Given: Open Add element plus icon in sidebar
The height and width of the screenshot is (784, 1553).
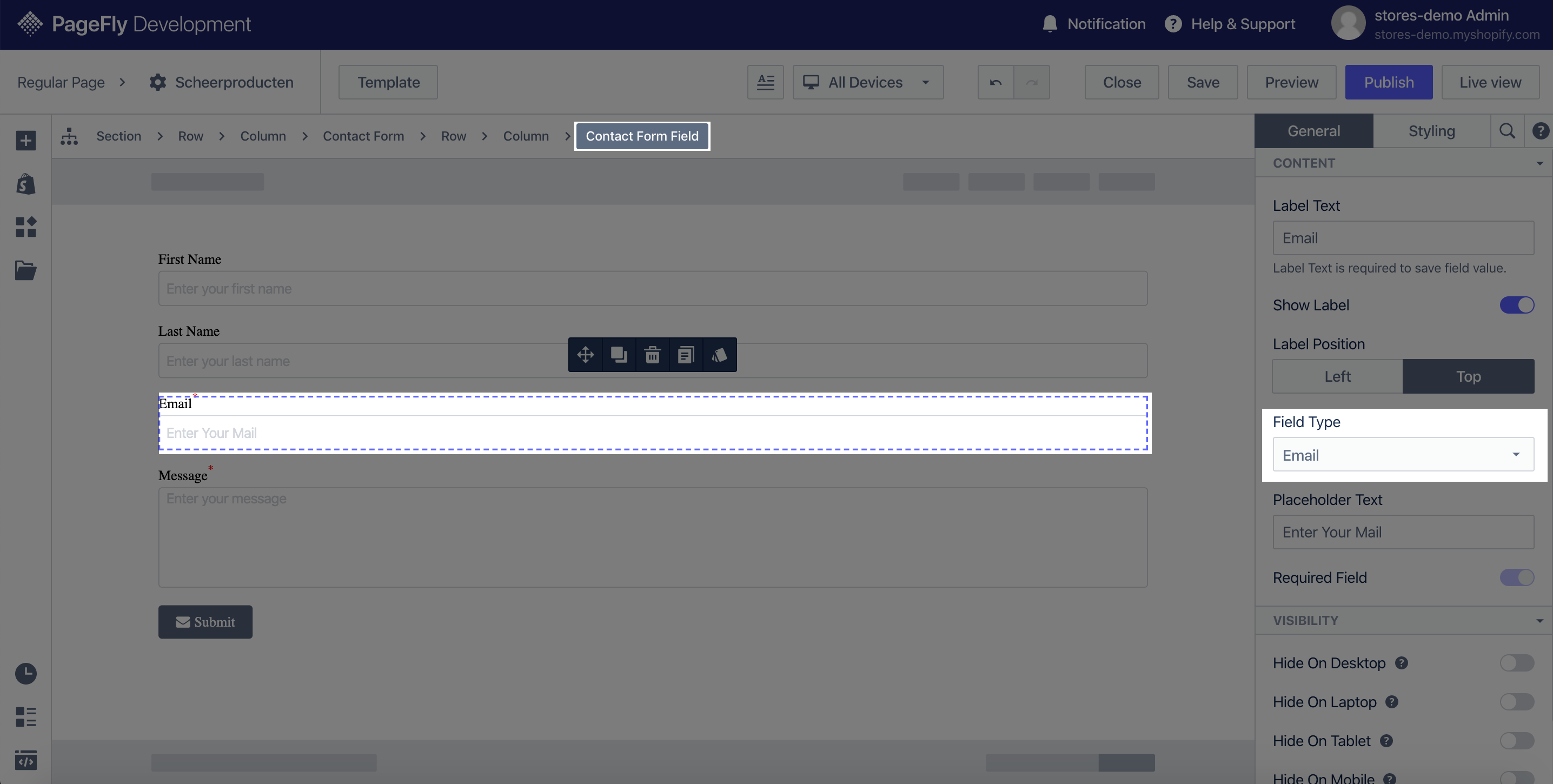Looking at the screenshot, I should (26, 141).
